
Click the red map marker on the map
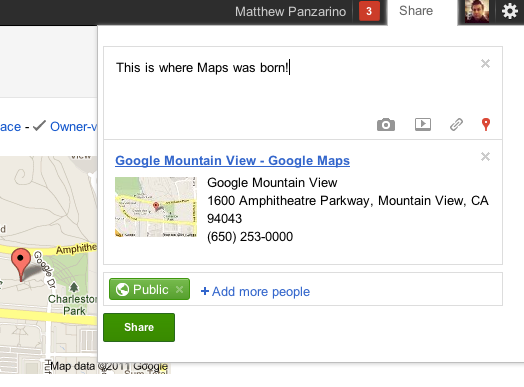pos(21,264)
